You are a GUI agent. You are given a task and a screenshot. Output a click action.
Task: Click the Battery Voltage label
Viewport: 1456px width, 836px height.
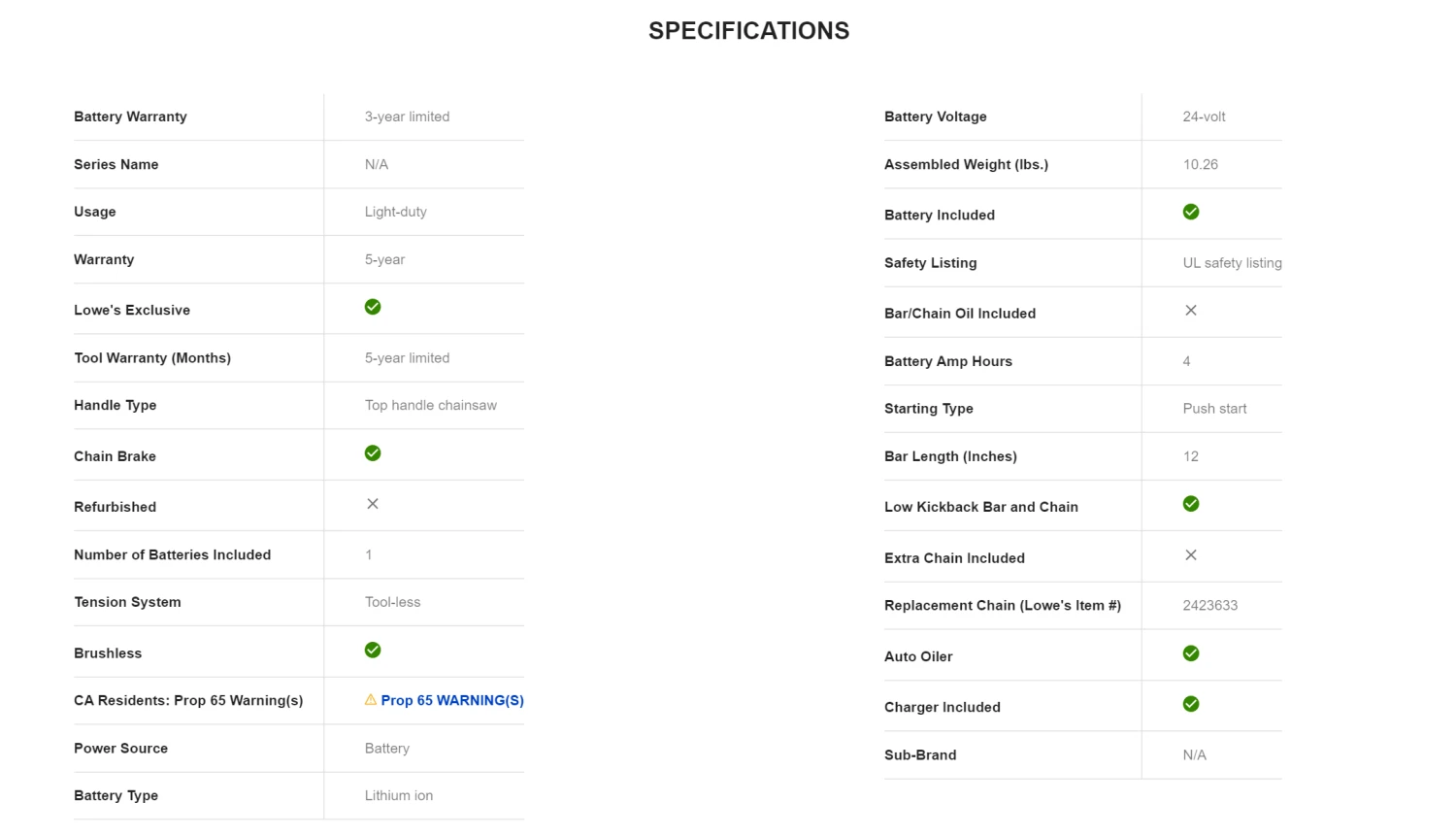[935, 117]
